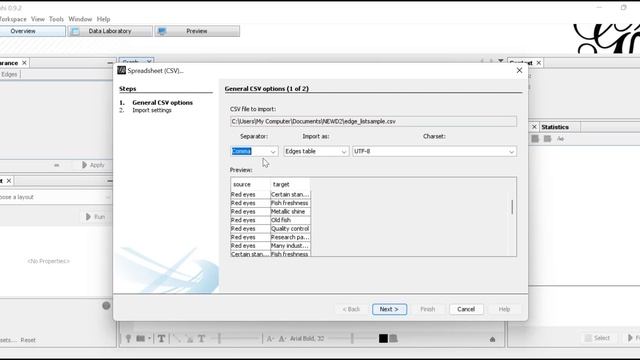Viewport: 640px width, 360px height.
Task: Open the Choose a layout dropdown
Action: click(56, 197)
